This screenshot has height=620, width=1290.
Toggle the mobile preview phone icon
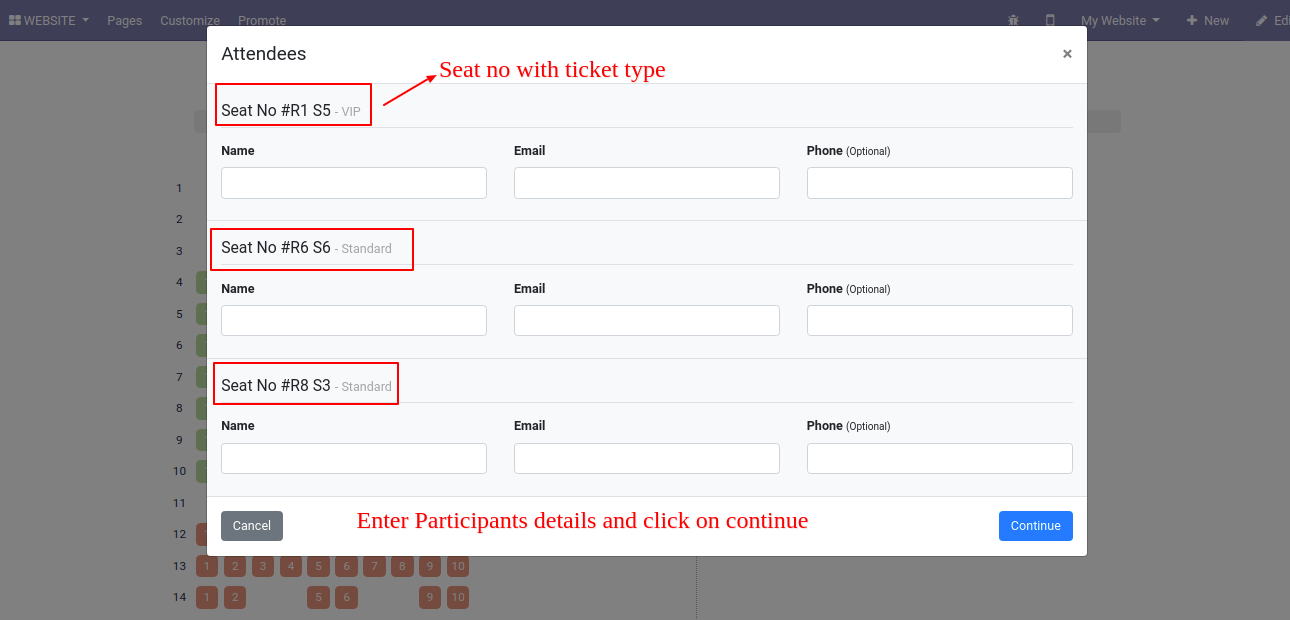1050,20
